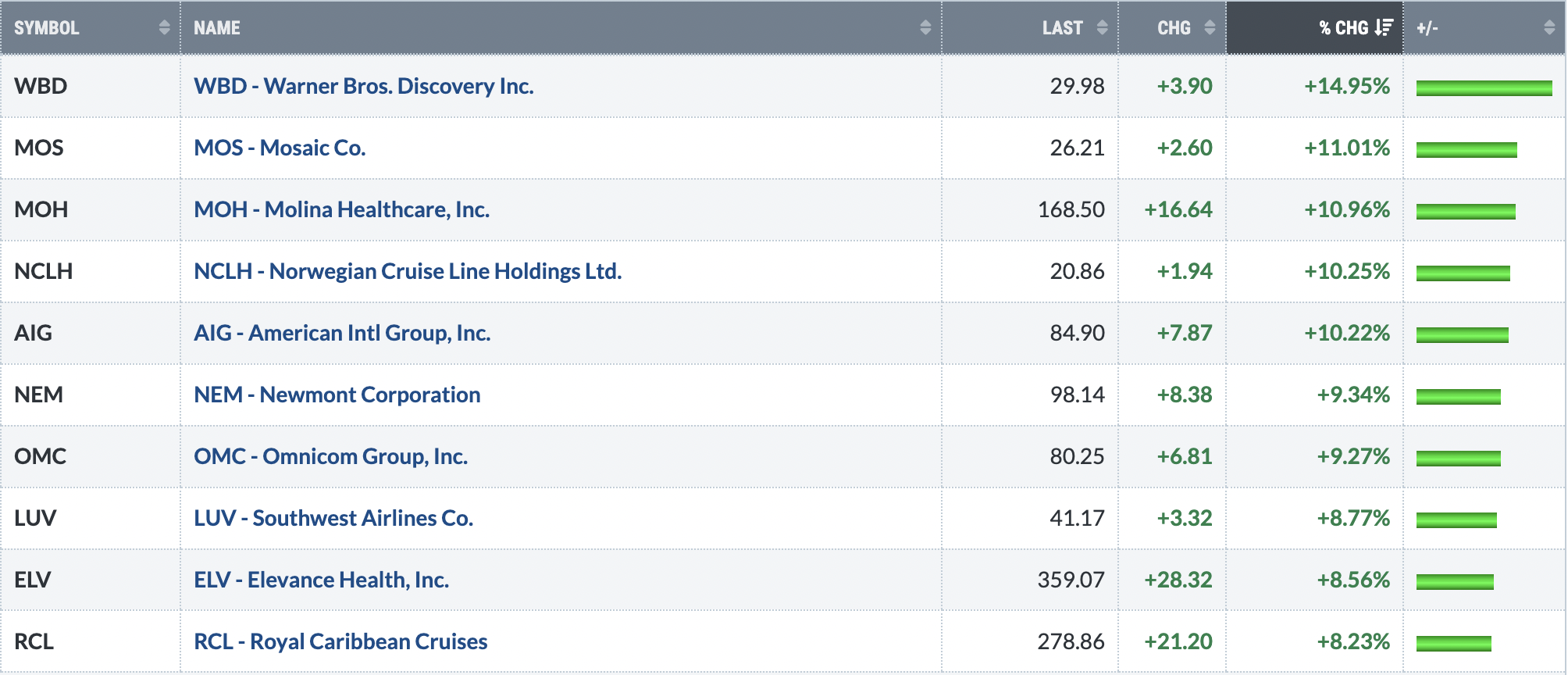Open Norwegian Cruise Line Holdings link
Image resolution: width=1568 pixels, height=675 pixels.
pyautogui.click(x=408, y=271)
